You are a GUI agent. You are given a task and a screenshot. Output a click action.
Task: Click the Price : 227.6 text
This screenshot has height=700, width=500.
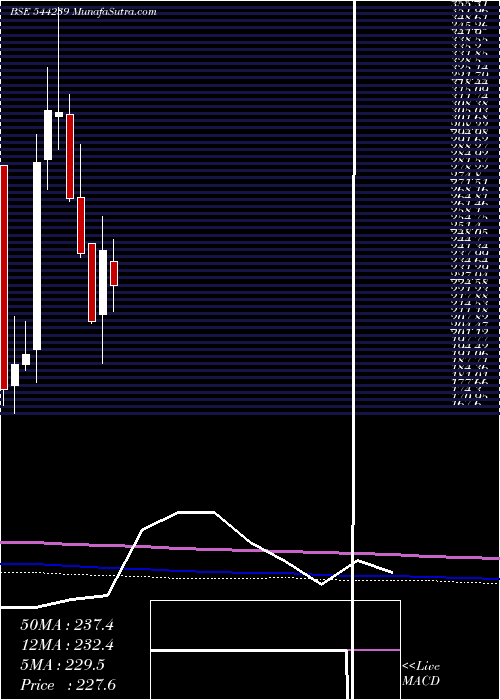coord(68,685)
